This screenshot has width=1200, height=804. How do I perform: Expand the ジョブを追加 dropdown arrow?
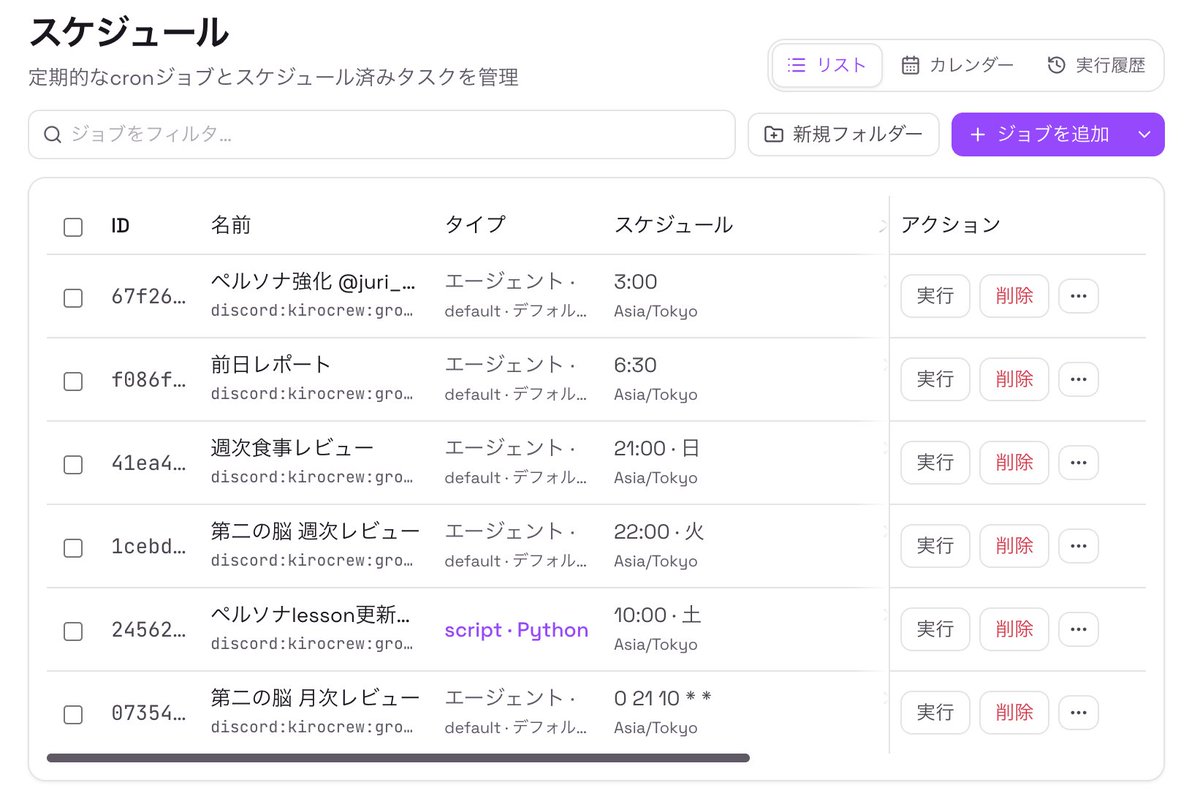point(1145,135)
